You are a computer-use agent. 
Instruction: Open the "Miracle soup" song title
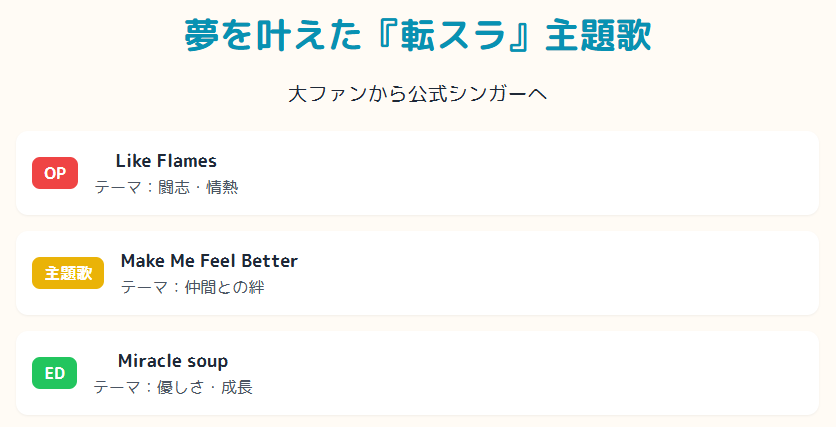[173, 361]
